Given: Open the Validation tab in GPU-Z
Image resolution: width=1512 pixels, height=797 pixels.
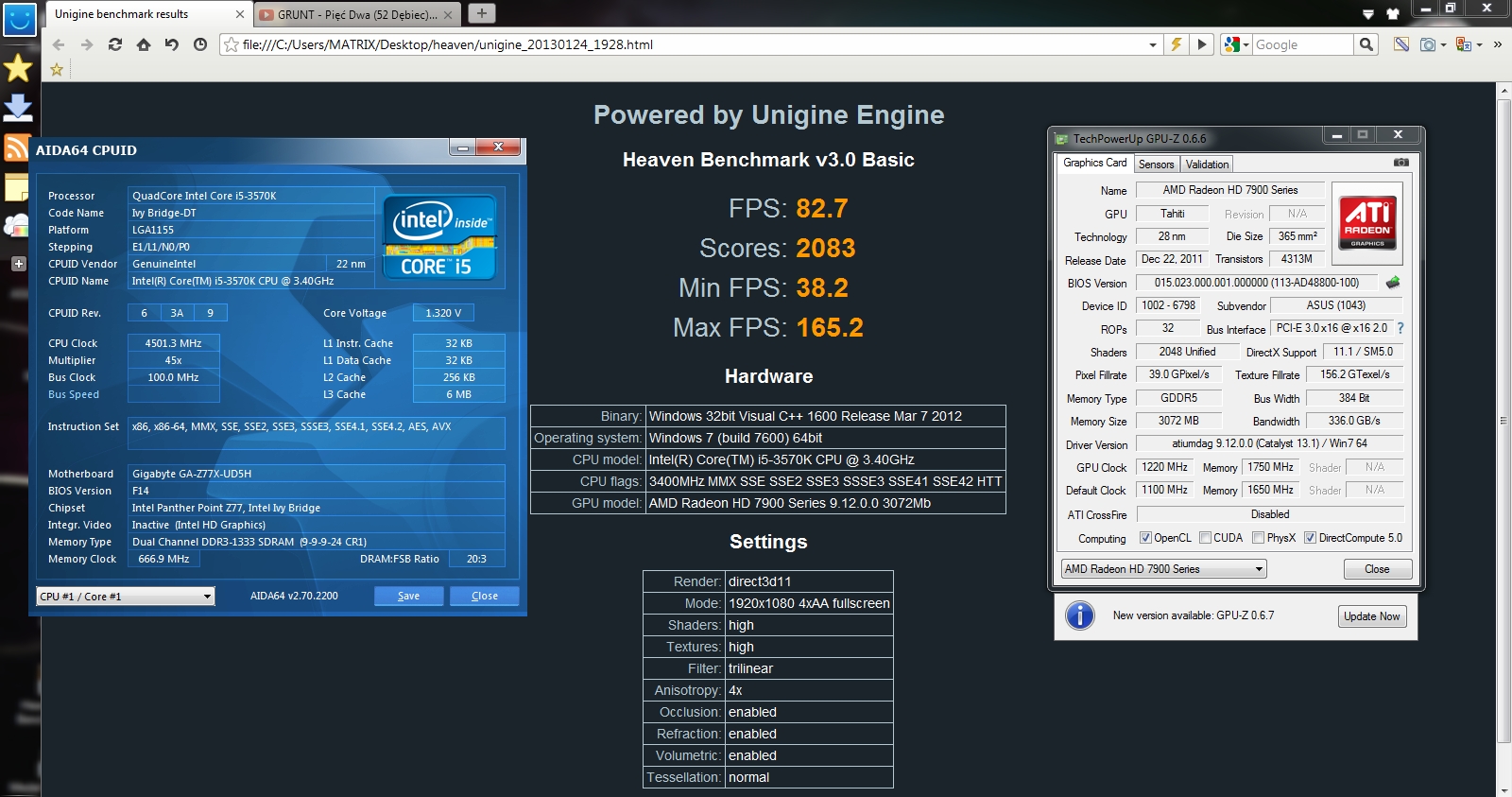Looking at the screenshot, I should coord(1207,165).
